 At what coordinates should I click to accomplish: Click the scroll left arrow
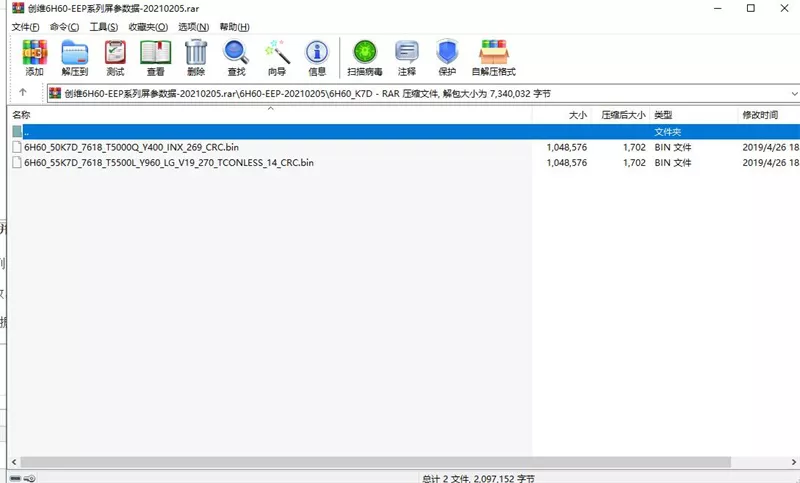pyautogui.click(x=14, y=462)
